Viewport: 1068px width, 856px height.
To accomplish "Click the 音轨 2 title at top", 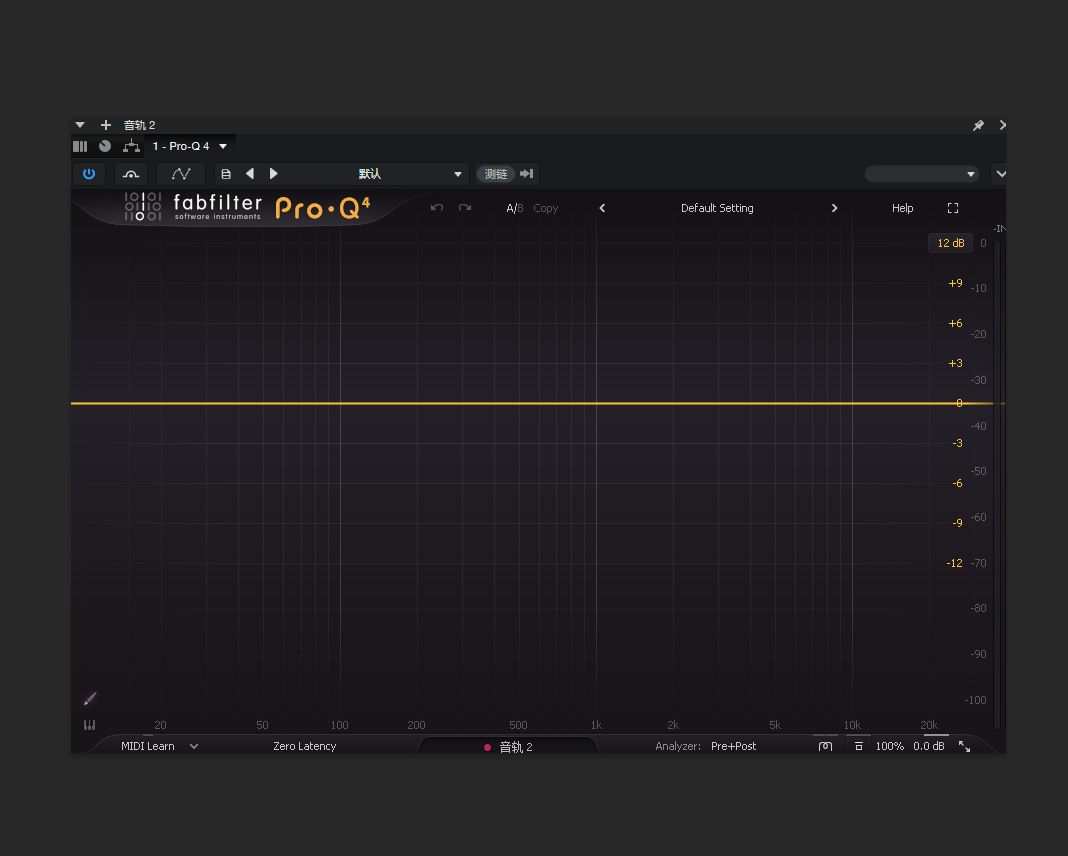I will [x=140, y=125].
